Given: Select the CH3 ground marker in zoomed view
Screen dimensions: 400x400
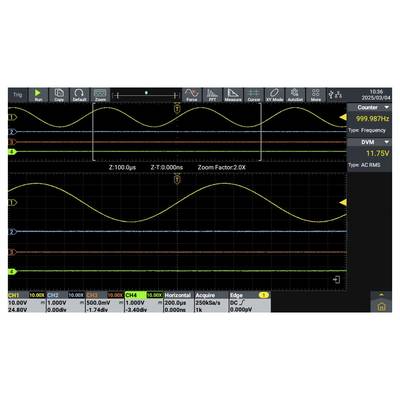Looking at the screenshot, I should (13, 252).
